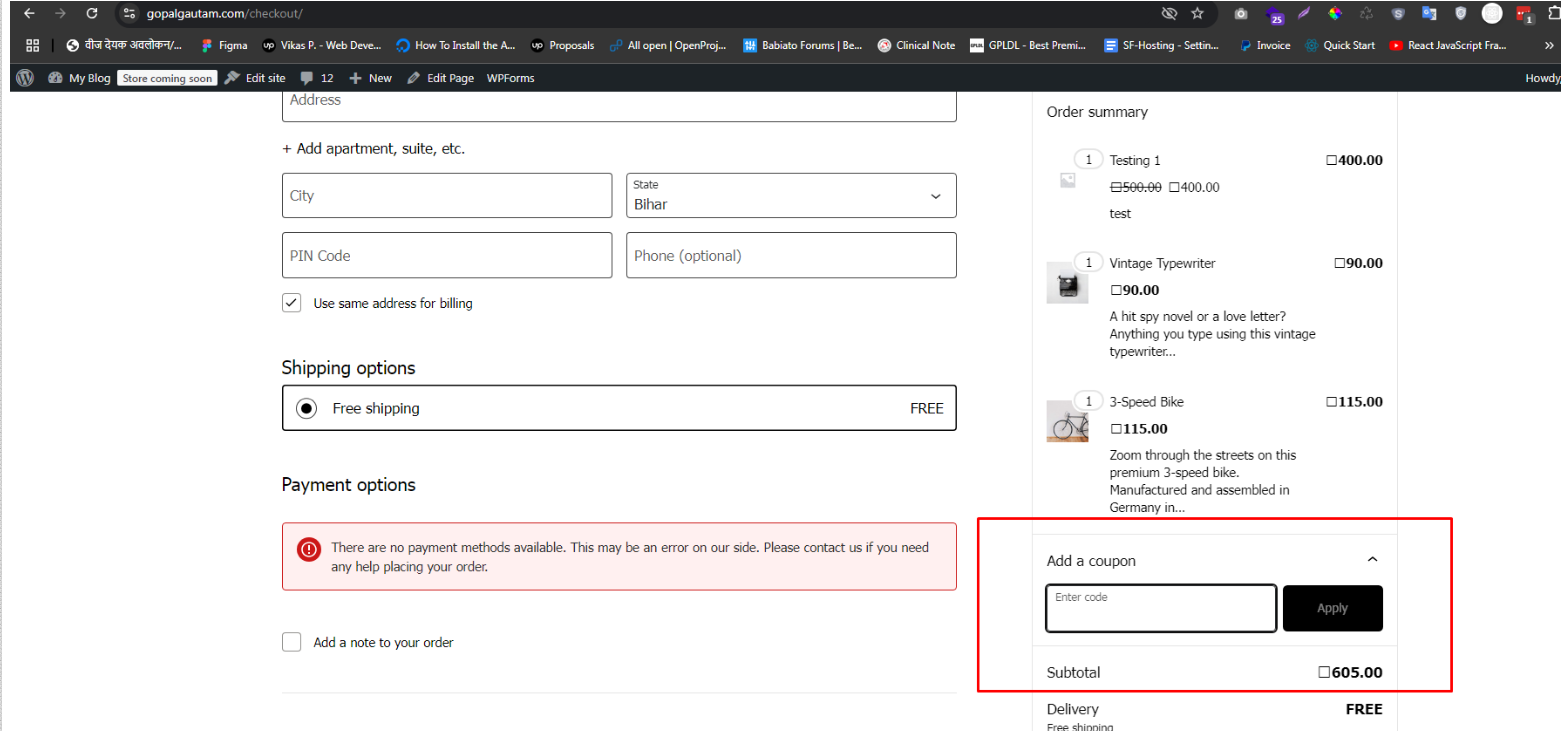The image size is (1563, 731).
Task: Open the State dropdown showing Bihar
Action: [790, 196]
